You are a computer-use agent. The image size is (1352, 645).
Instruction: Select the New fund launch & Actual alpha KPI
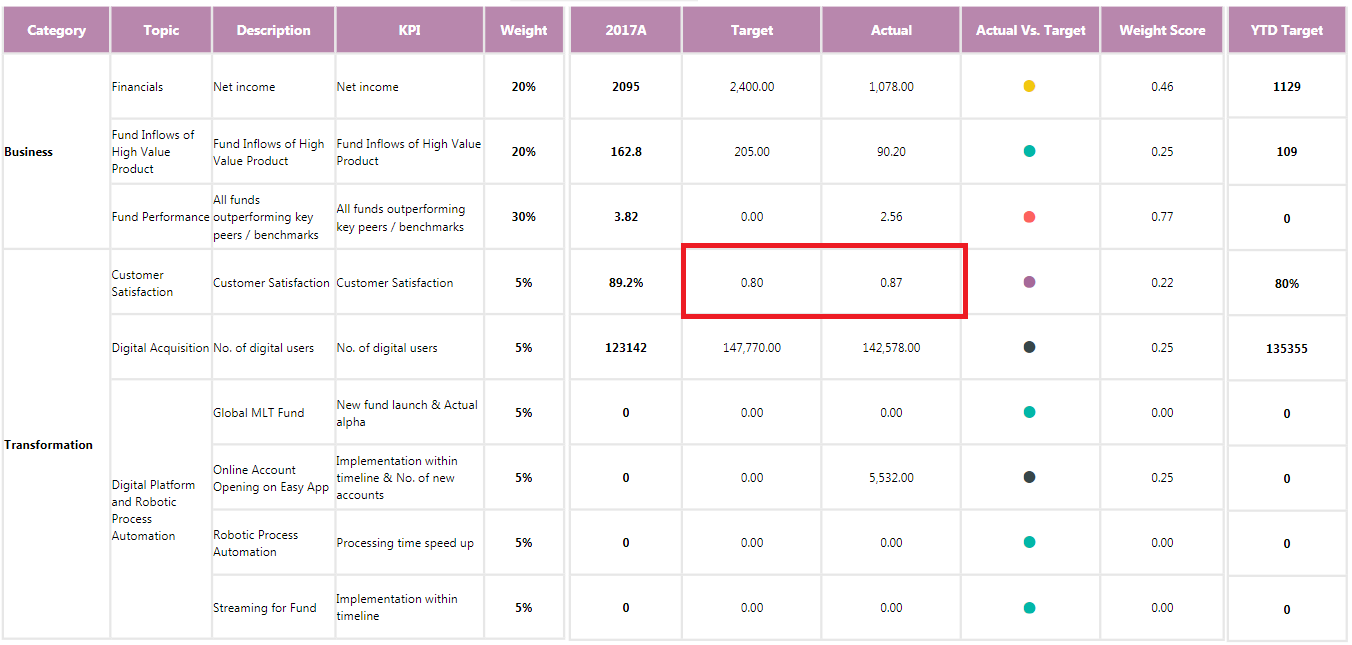tap(409, 413)
